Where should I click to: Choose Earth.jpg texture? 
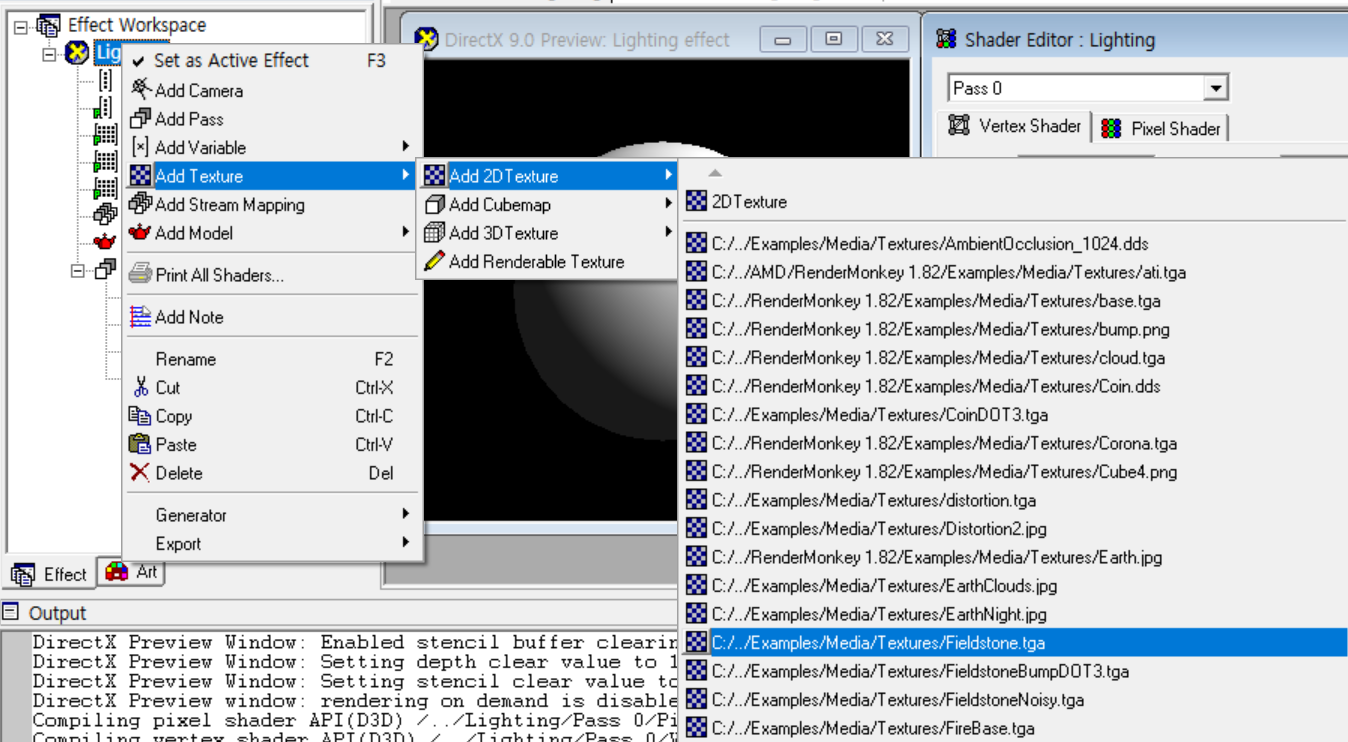point(1014,557)
